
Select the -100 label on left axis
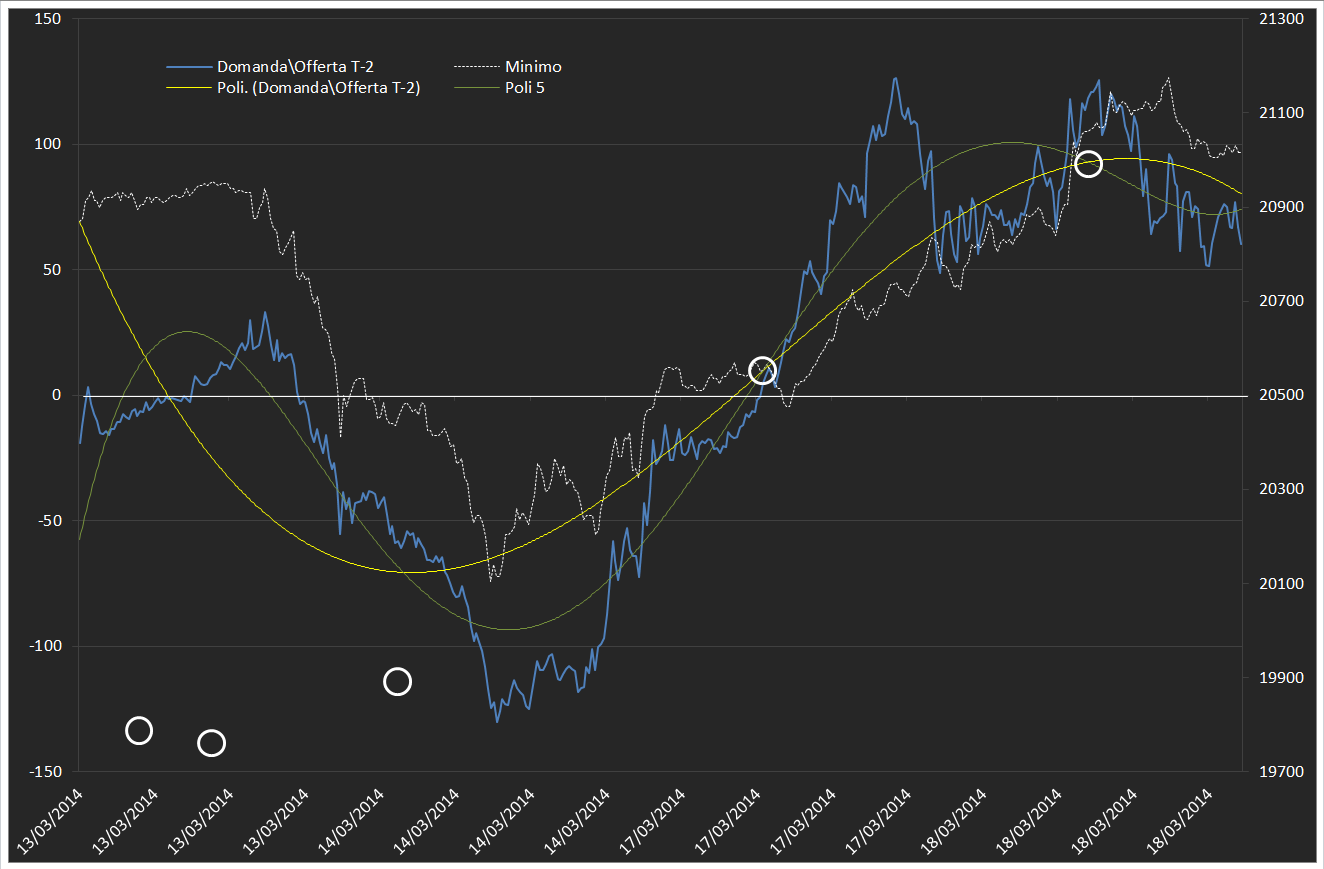pos(45,646)
